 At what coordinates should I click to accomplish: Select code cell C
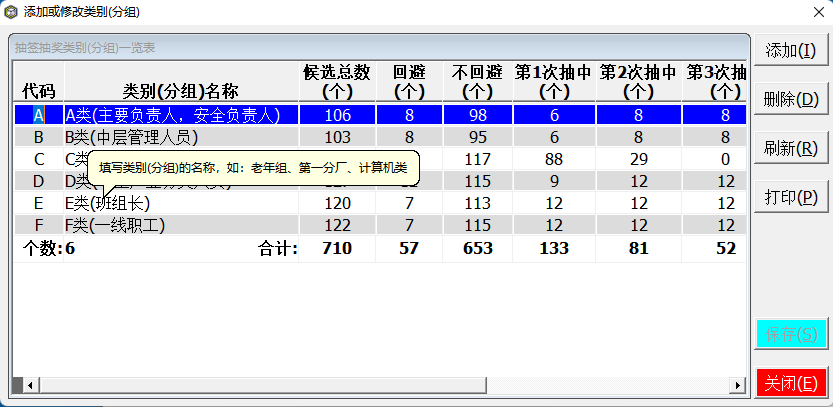38,159
